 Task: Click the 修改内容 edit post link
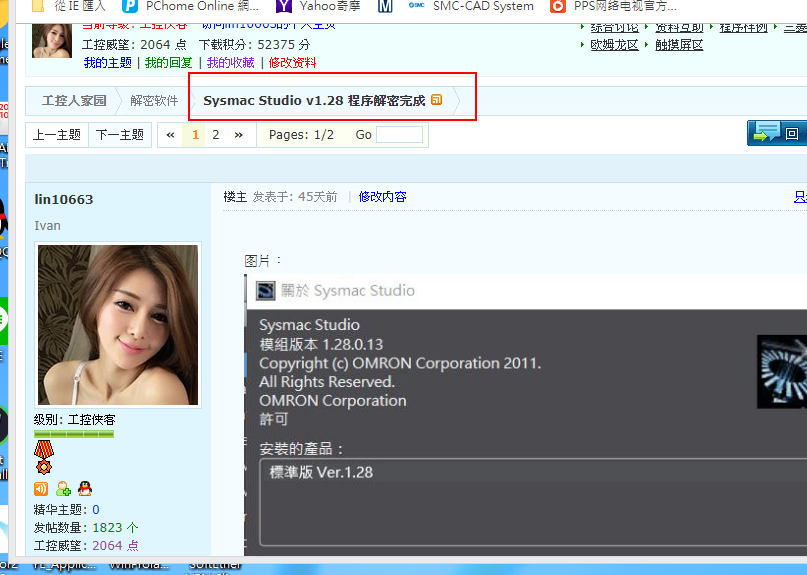pyautogui.click(x=382, y=197)
